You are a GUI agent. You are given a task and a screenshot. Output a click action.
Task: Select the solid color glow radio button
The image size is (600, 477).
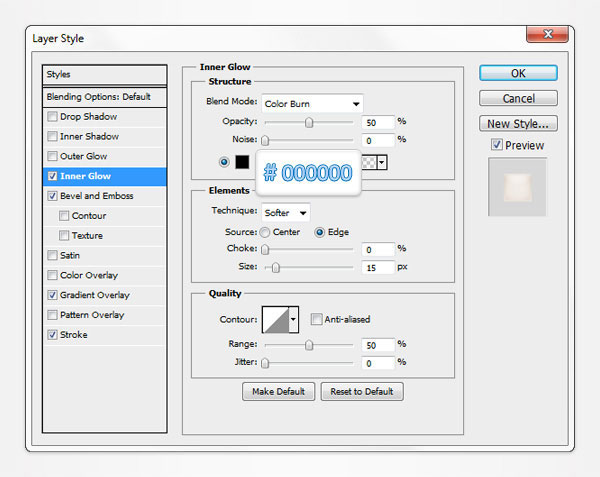point(224,162)
